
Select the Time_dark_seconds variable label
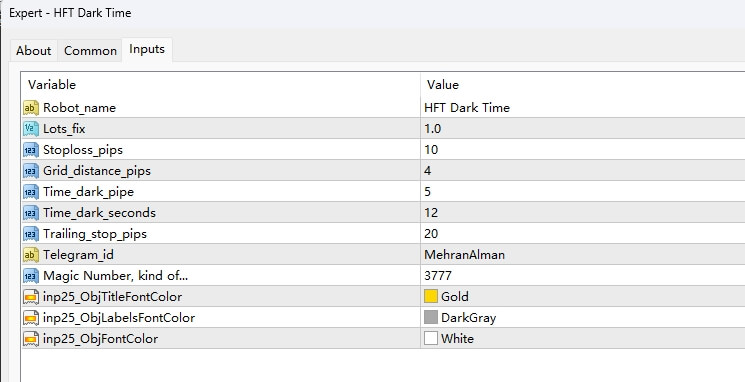[99, 213]
